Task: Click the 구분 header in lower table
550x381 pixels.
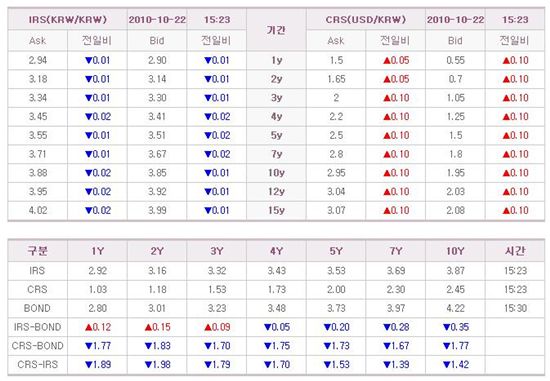Action: 38,251
